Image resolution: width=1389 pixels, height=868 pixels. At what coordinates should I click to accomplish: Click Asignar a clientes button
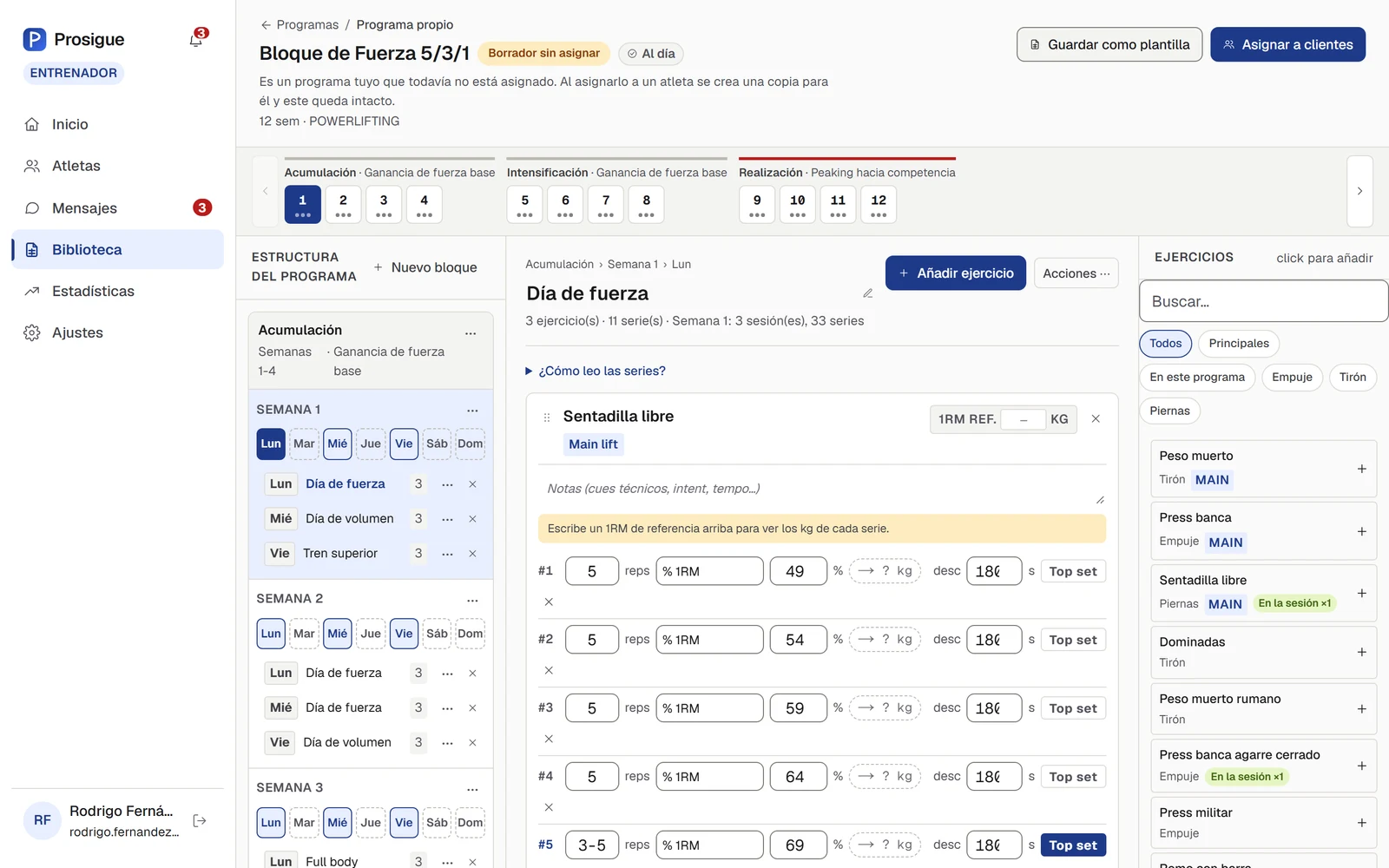tap(1287, 44)
